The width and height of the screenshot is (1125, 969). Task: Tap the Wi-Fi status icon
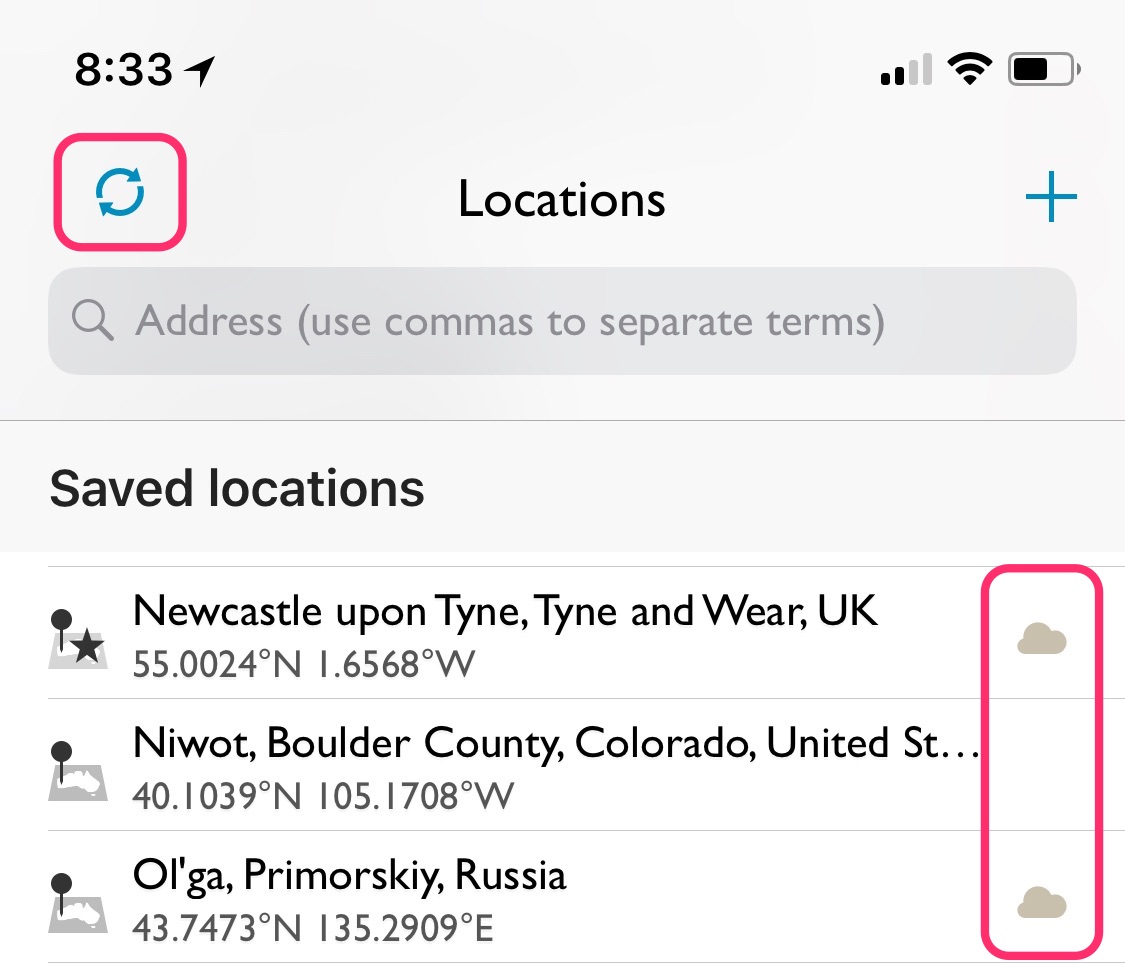(969, 69)
